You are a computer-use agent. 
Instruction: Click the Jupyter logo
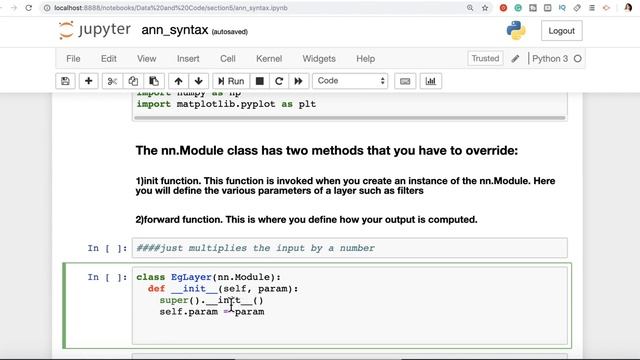[95, 30]
